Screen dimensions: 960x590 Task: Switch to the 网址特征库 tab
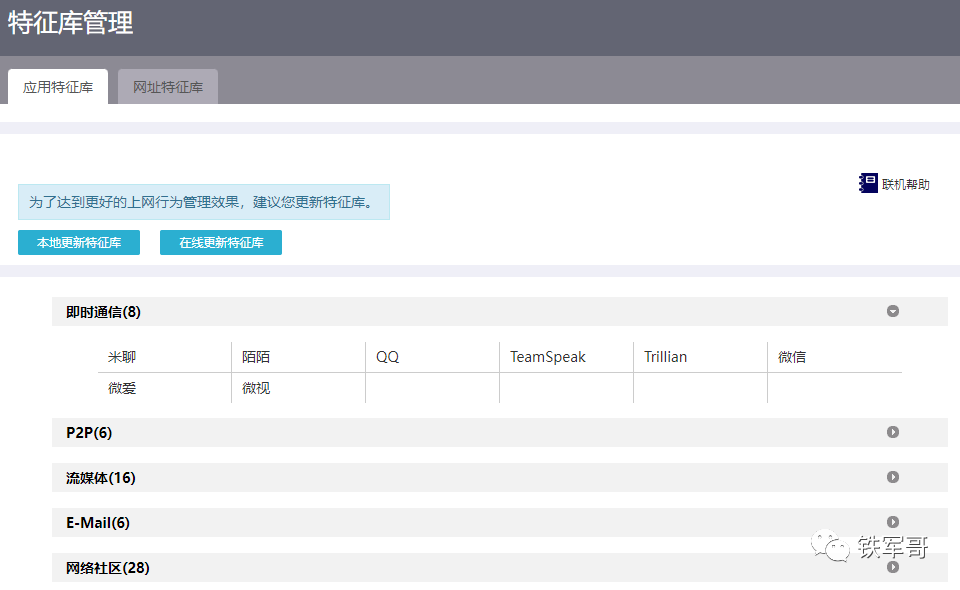(x=168, y=87)
